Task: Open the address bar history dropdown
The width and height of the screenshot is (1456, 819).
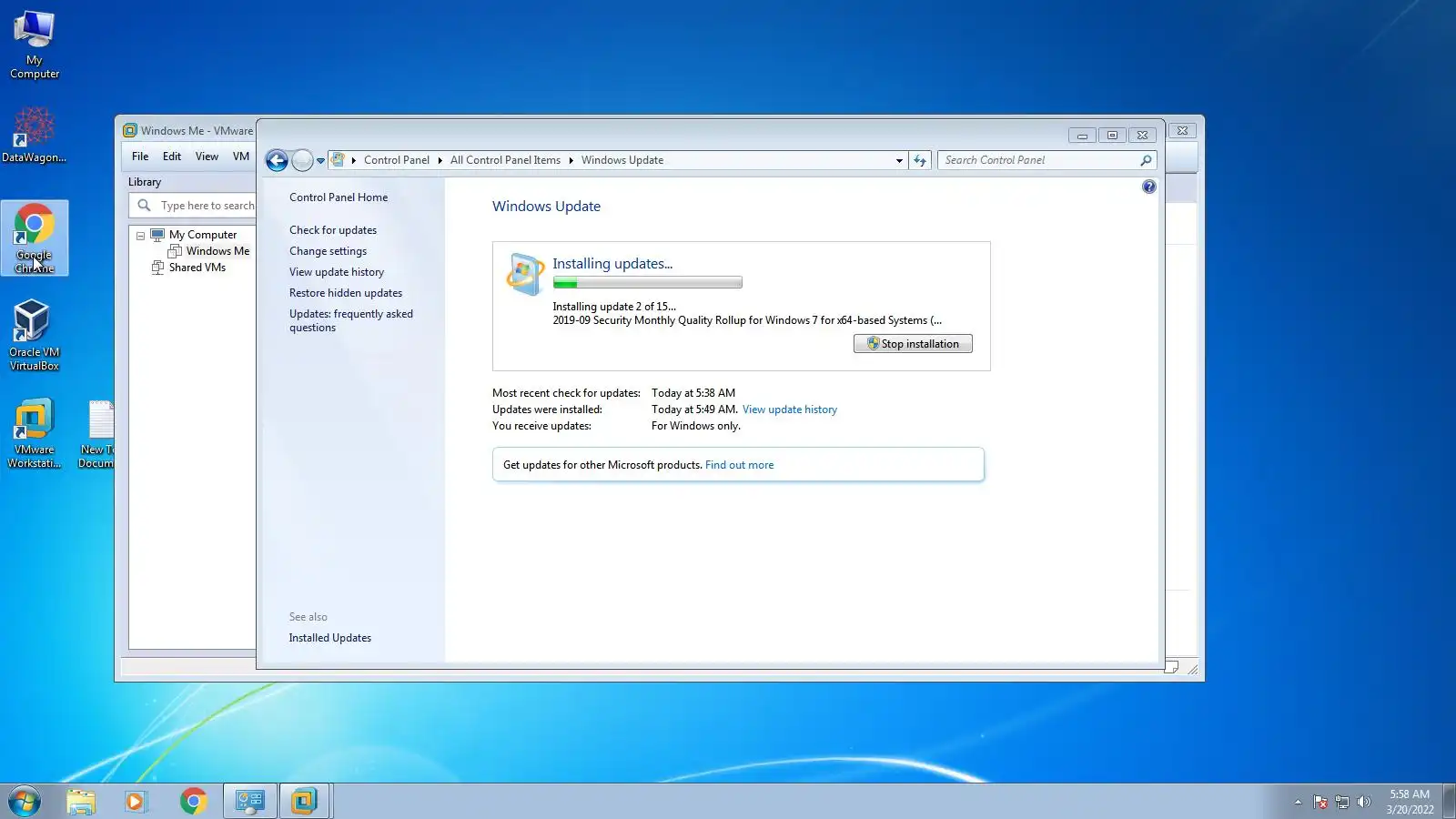Action: [899, 160]
